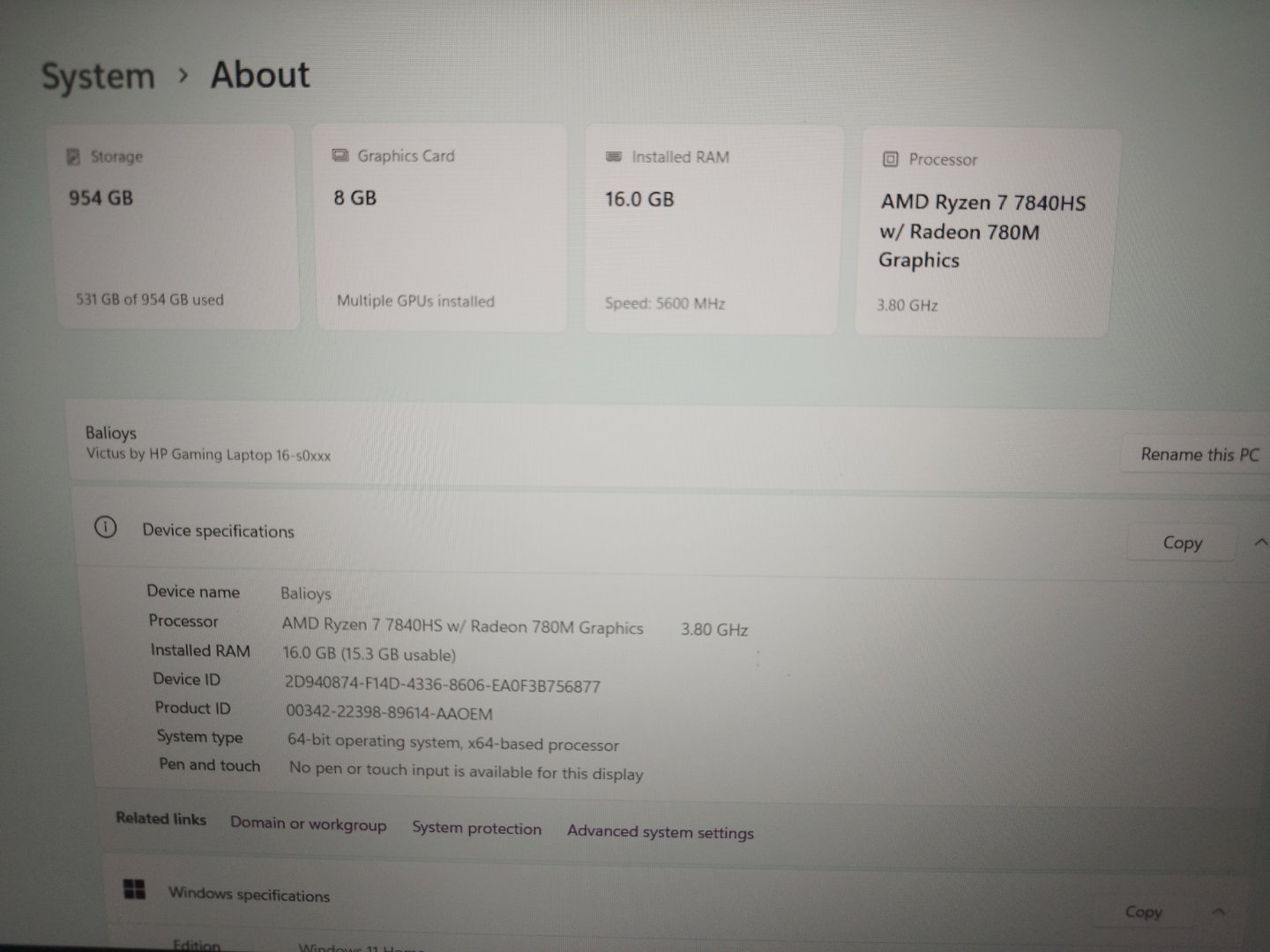This screenshot has width=1270, height=952.
Task: Click the 16.0 GB (15.3 GB usable) value
Action: click(x=369, y=654)
